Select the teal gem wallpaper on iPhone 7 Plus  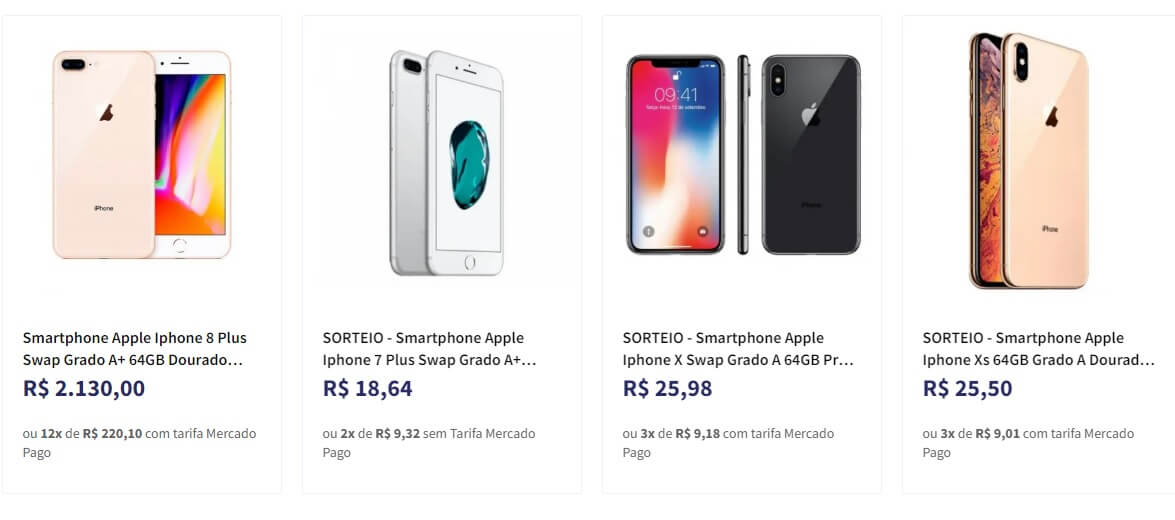pos(469,165)
